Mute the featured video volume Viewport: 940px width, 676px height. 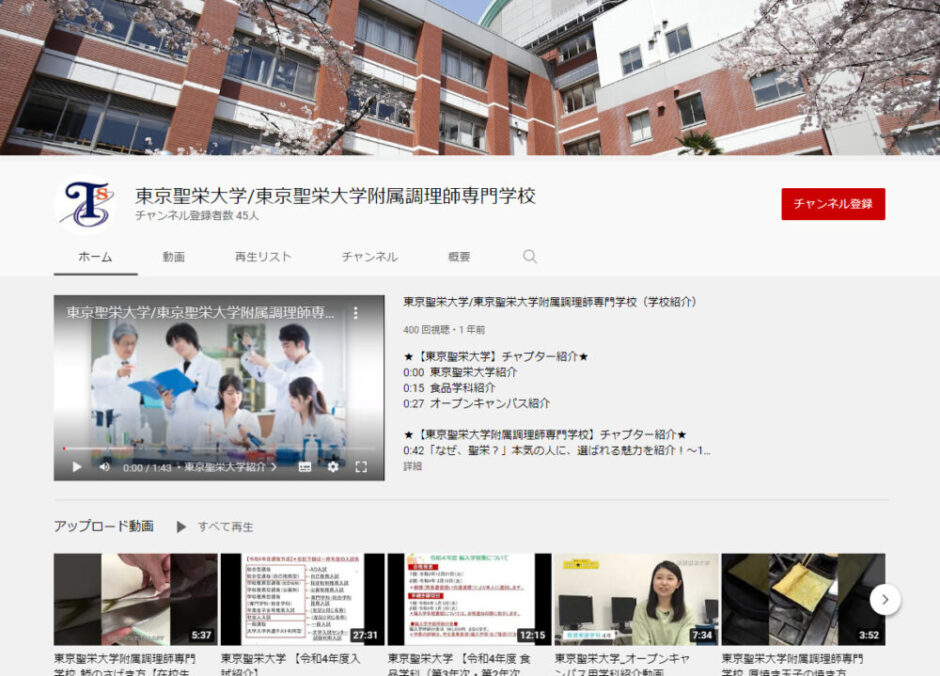pyautogui.click(x=105, y=466)
